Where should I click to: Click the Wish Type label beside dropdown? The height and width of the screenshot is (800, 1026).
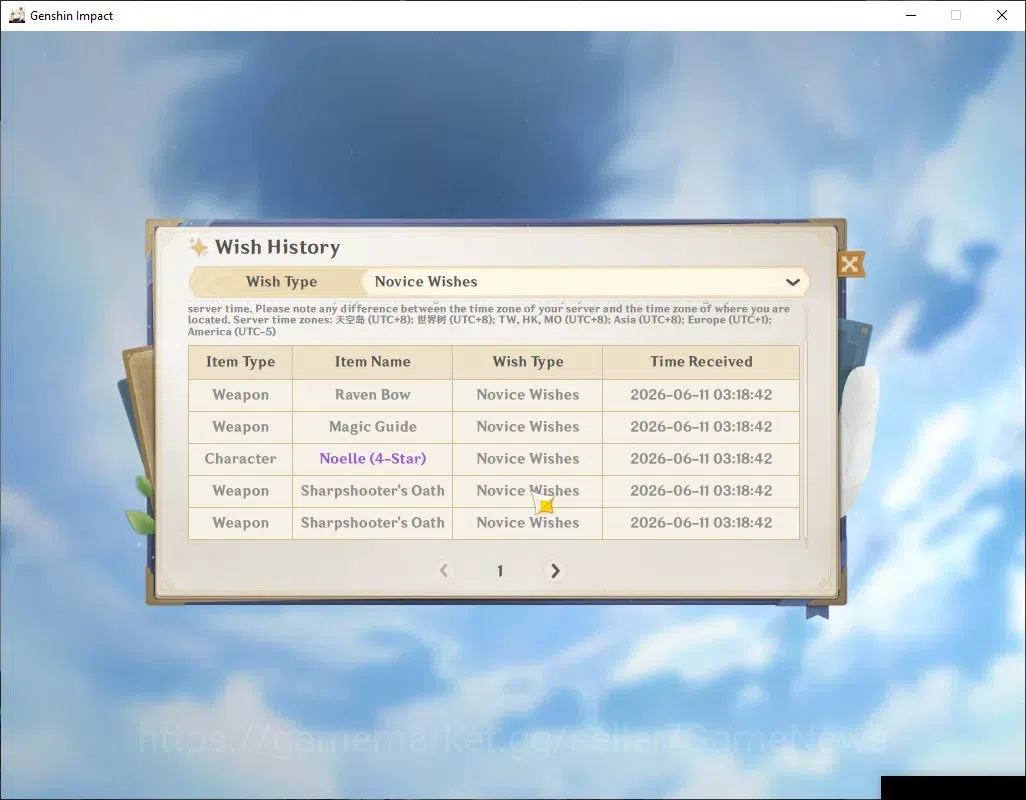281,282
